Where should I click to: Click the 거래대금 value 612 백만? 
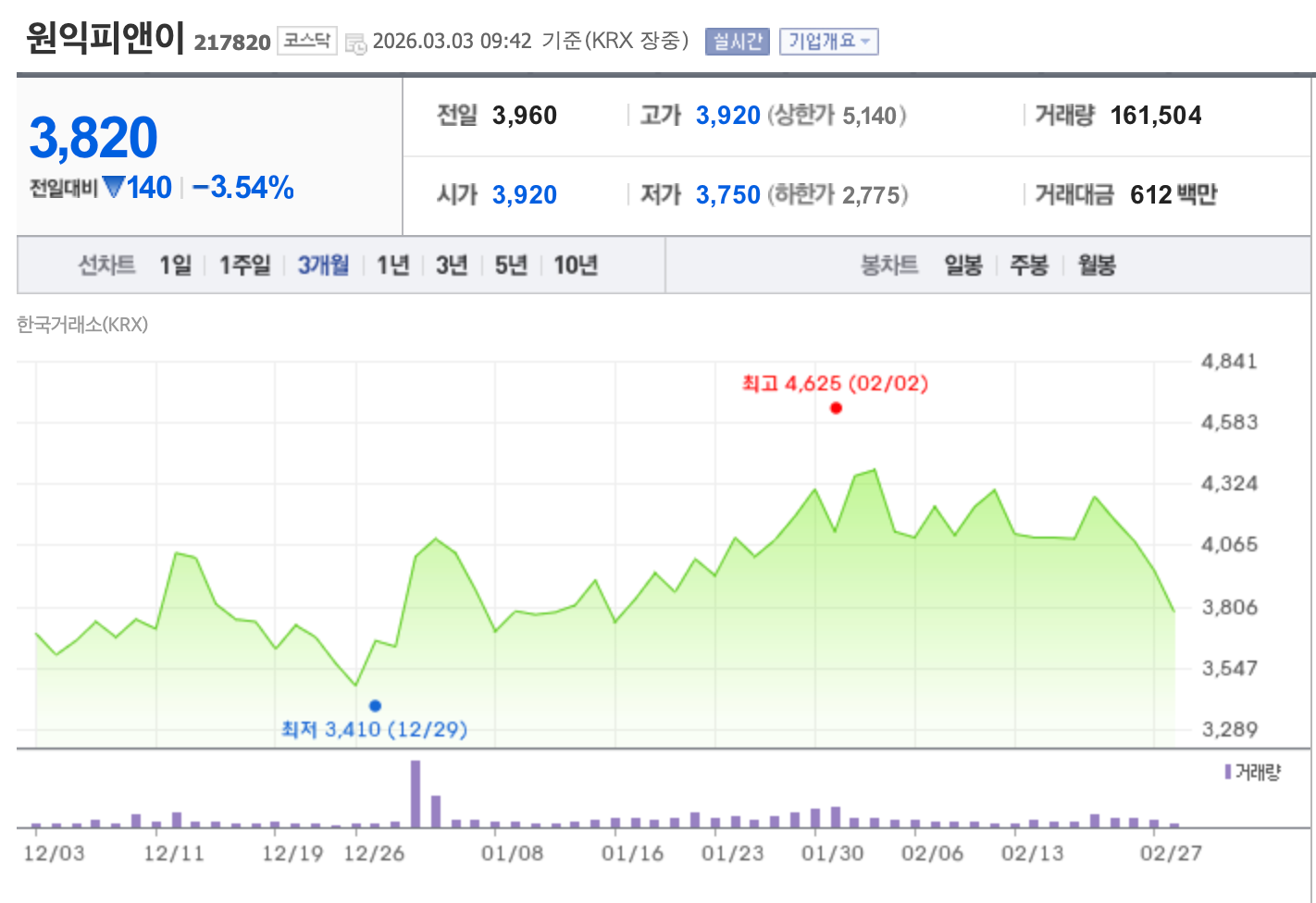(1173, 195)
